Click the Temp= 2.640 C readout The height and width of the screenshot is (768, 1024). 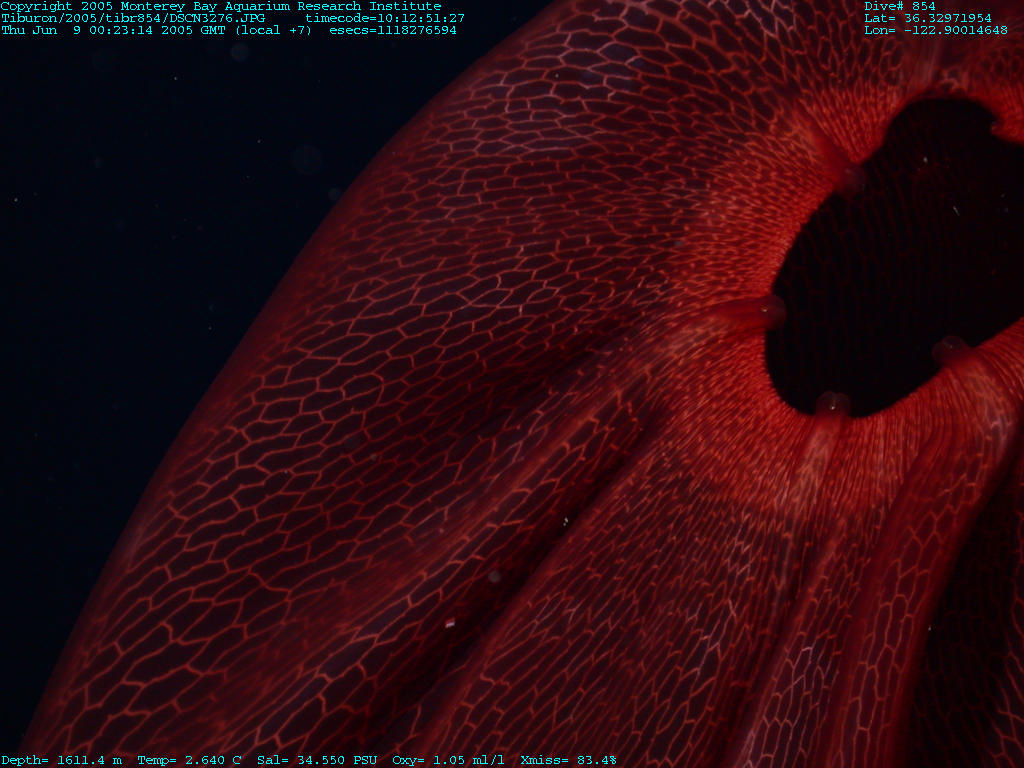[x=189, y=760]
